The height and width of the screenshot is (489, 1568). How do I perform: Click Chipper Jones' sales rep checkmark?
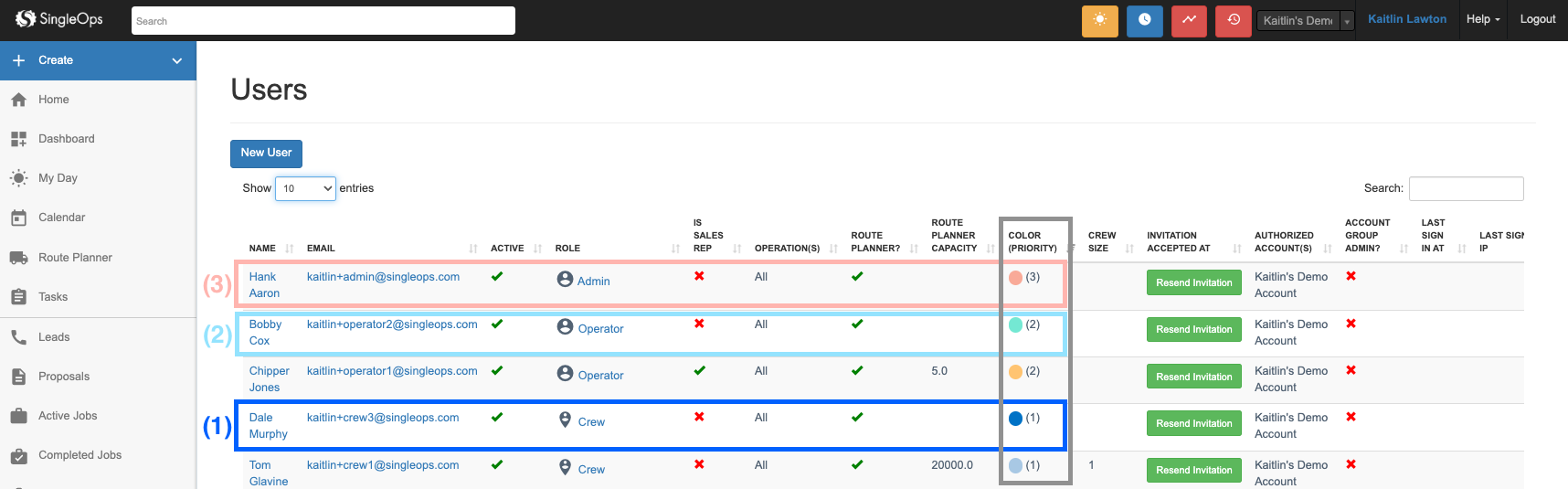point(699,370)
